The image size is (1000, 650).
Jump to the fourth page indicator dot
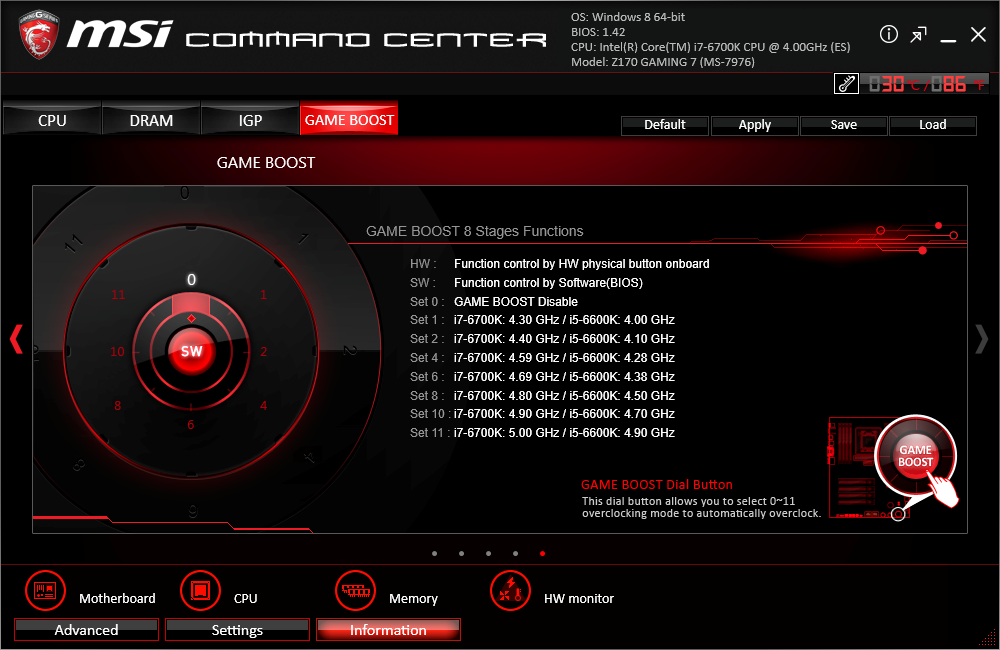point(515,554)
